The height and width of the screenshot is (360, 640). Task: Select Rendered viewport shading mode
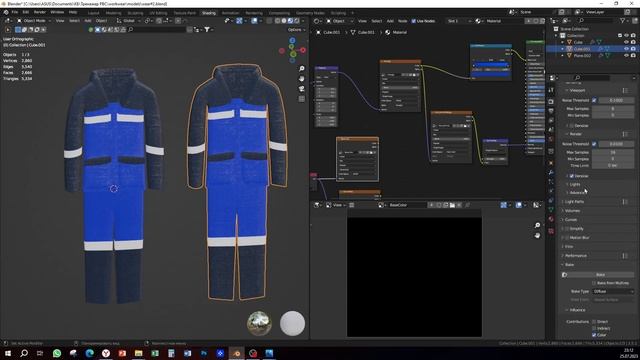click(x=297, y=21)
